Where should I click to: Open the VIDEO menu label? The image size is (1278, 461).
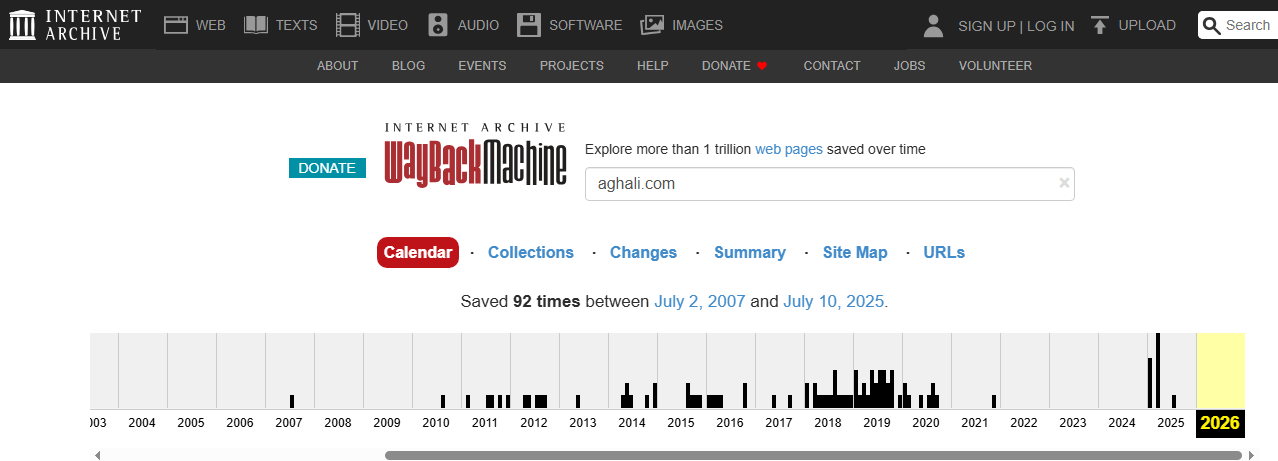click(387, 25)
